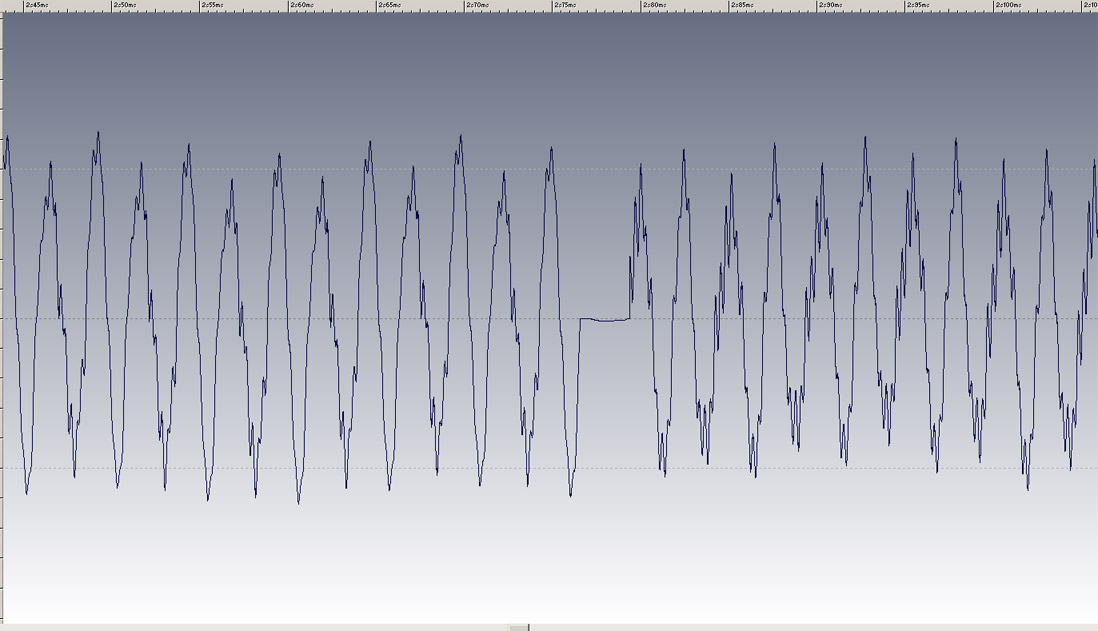This screenshot has width=1098, height=631.
Task: Jump to the 2s100ms ruler marker
Action: point(1007,5)
